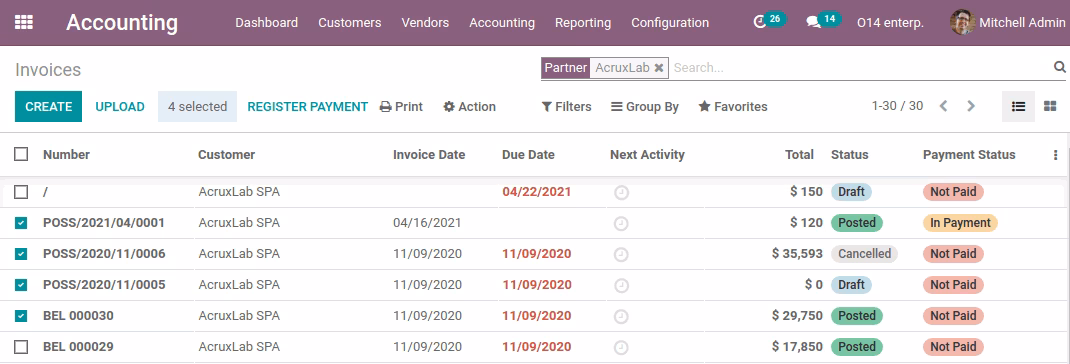Open the Accounting top menu
1070x364 pixels.
point(502,23)
